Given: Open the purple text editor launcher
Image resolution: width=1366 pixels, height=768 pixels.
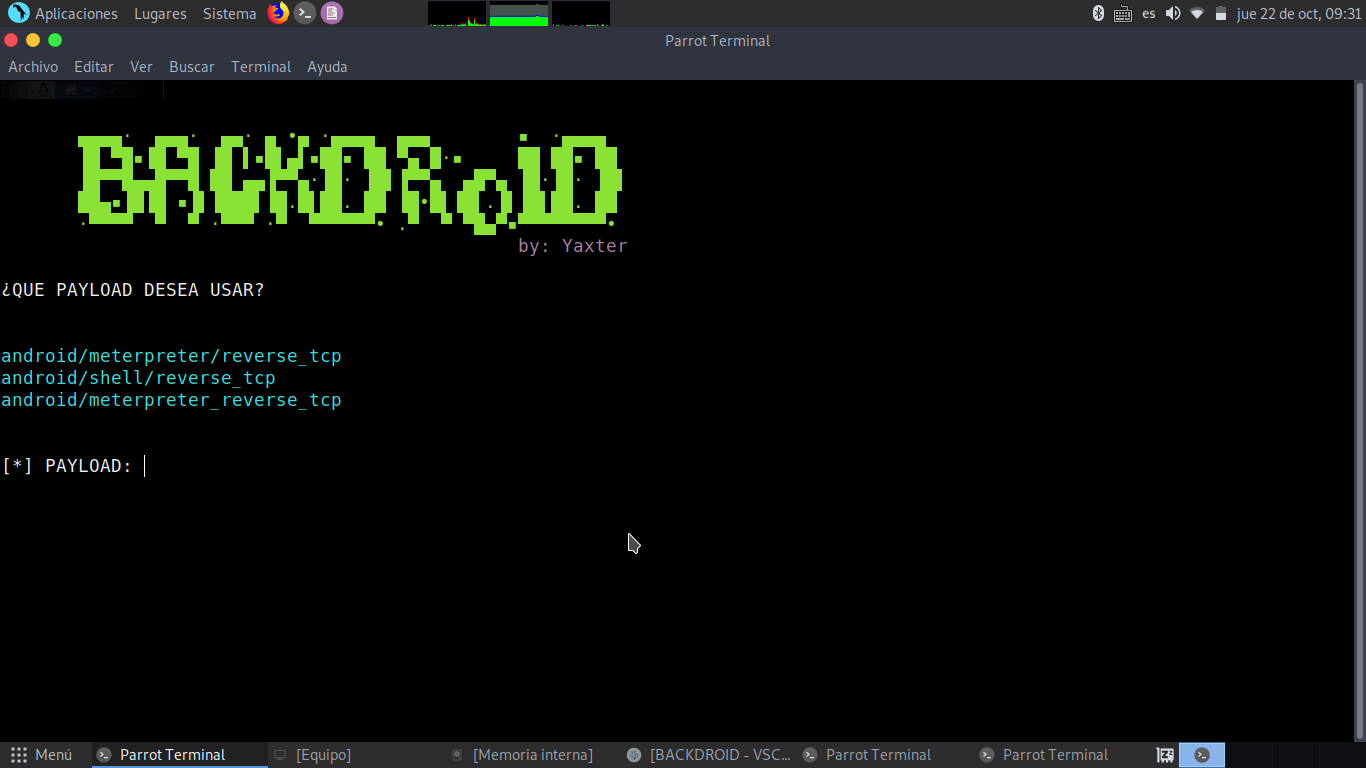Looking at the screenshot, I should click(332, 13).
